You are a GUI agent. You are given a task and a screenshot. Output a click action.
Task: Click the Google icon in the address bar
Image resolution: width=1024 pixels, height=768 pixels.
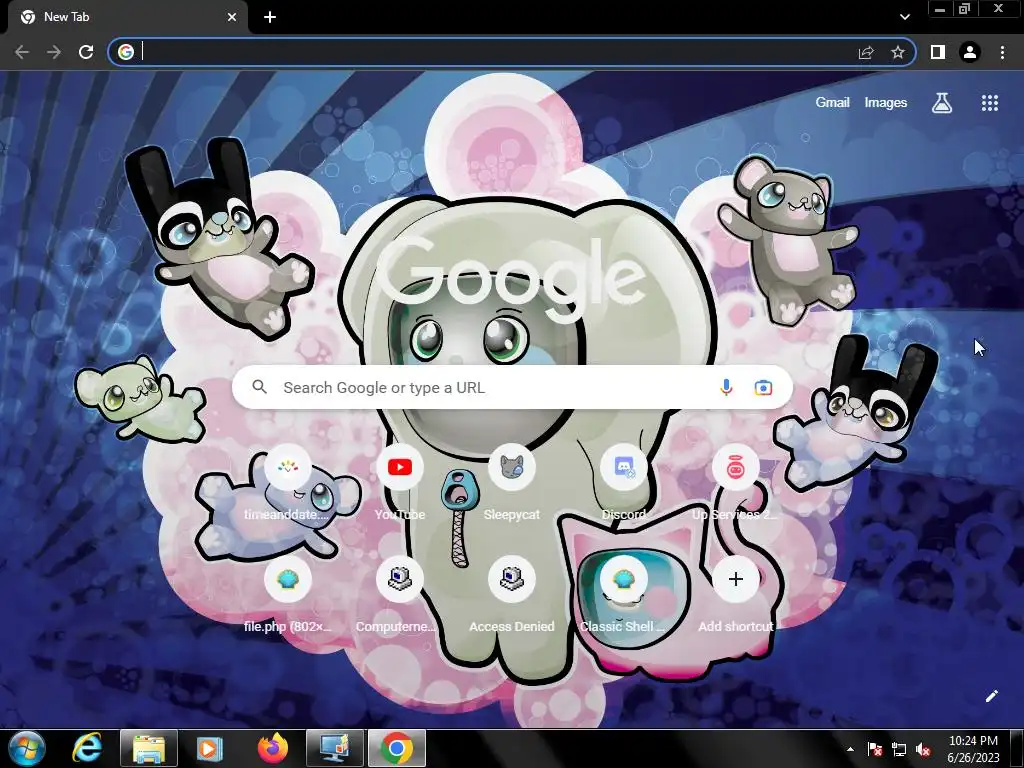pyautogui.click(x=126, y=52)
